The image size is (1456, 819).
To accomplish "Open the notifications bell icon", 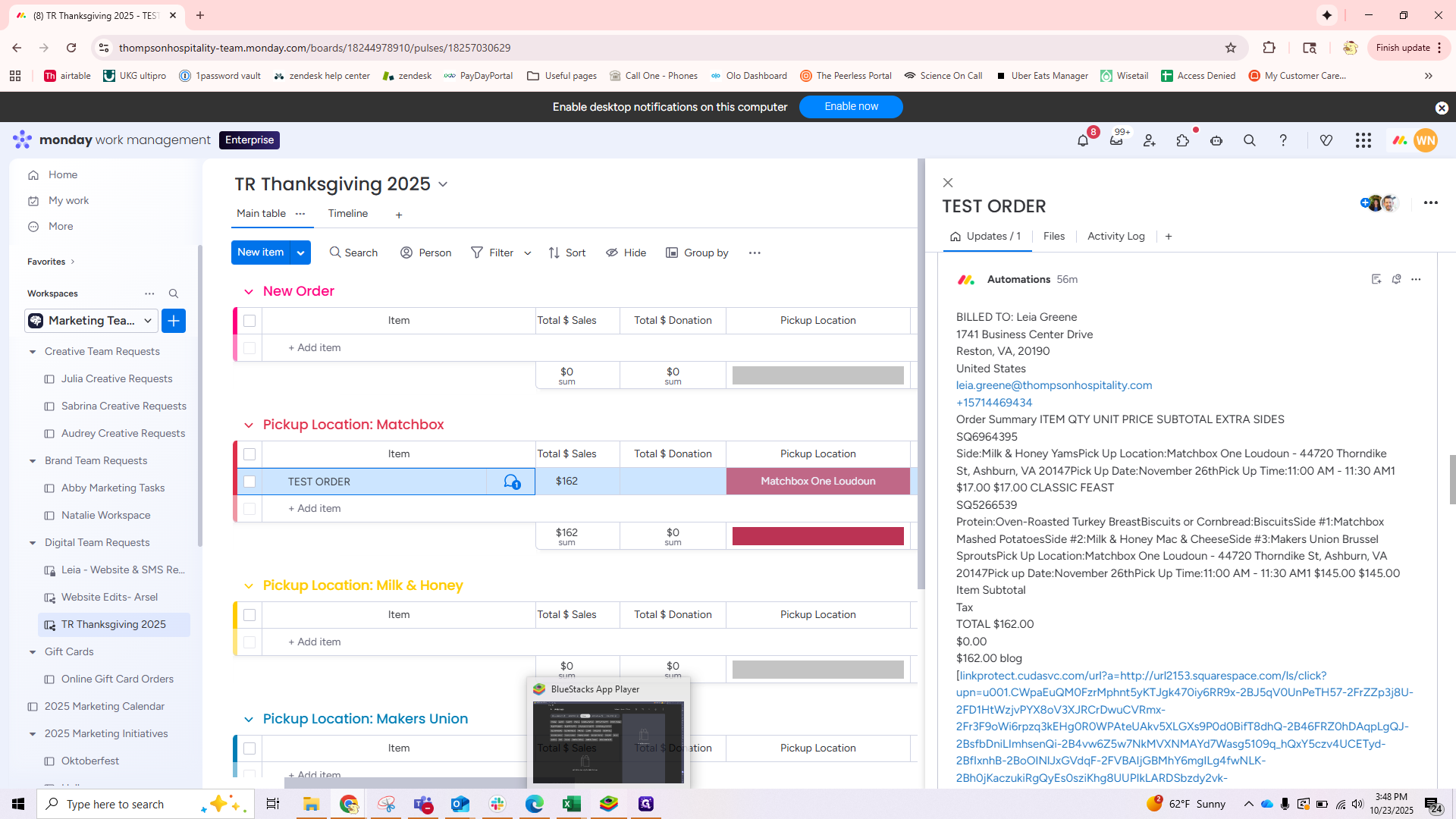I will 1083,140.
